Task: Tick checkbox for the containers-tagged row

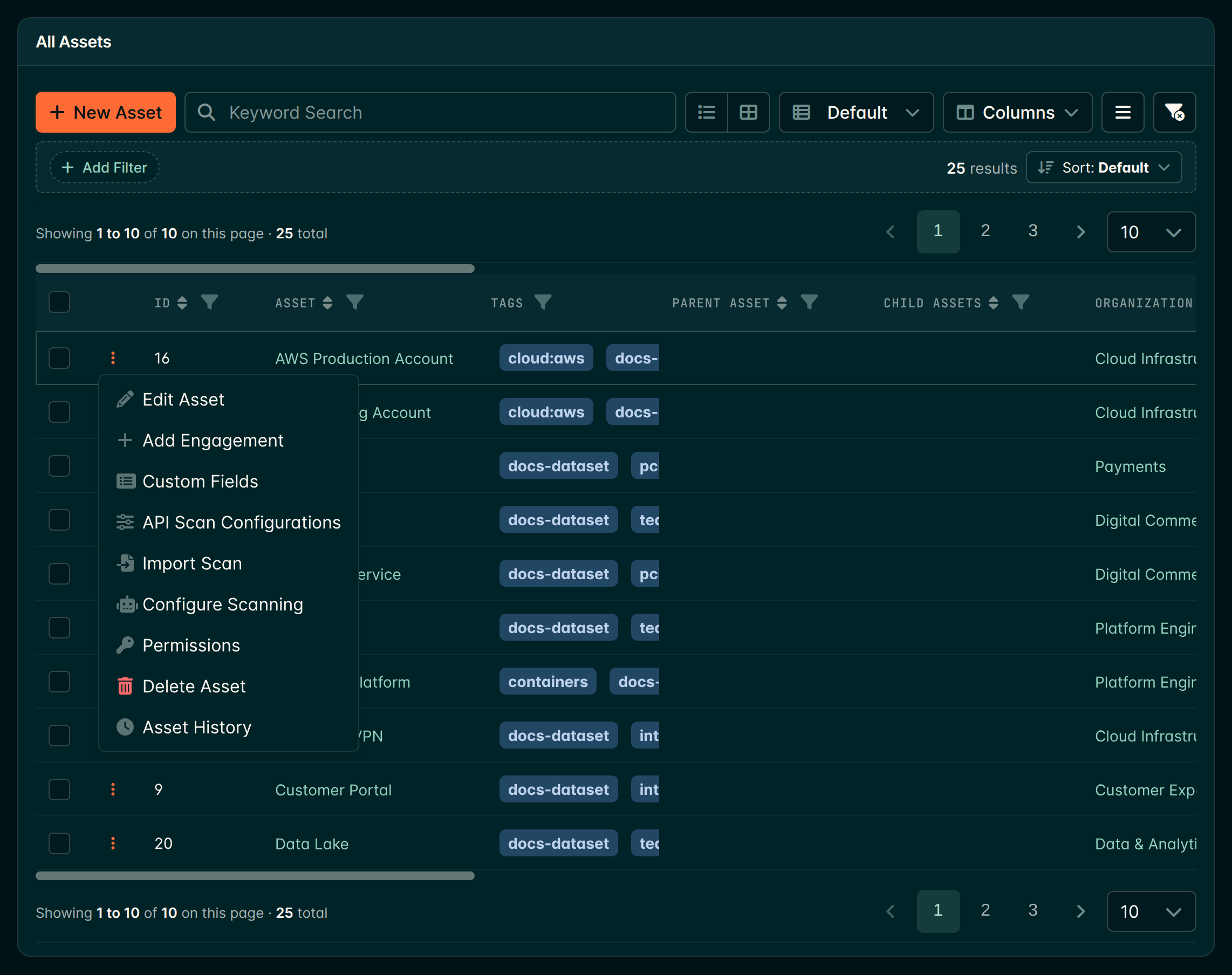Action: pyautogui.click(x=59, y=682)
